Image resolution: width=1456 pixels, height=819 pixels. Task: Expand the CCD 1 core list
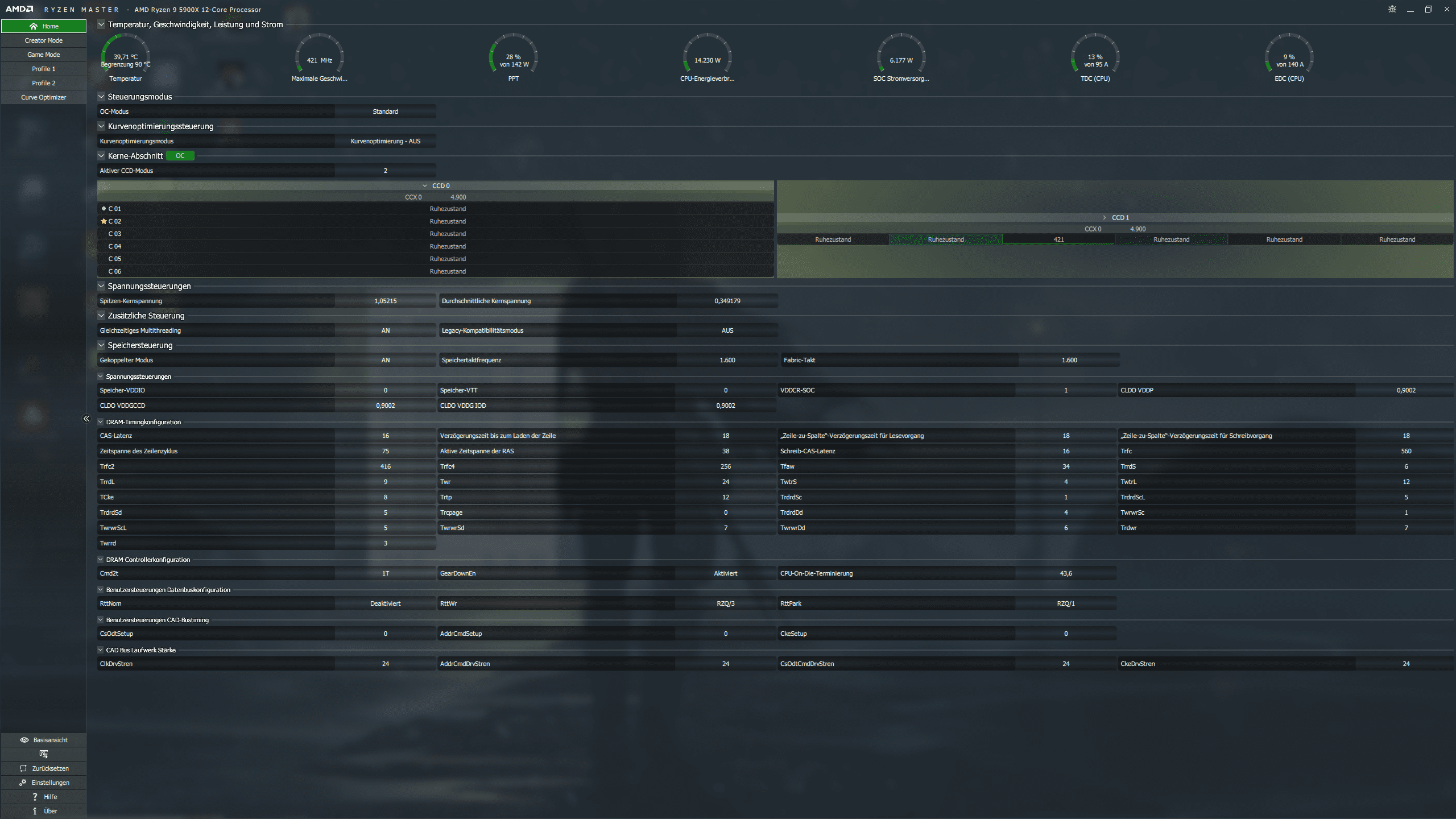(x=1105, y=217)
